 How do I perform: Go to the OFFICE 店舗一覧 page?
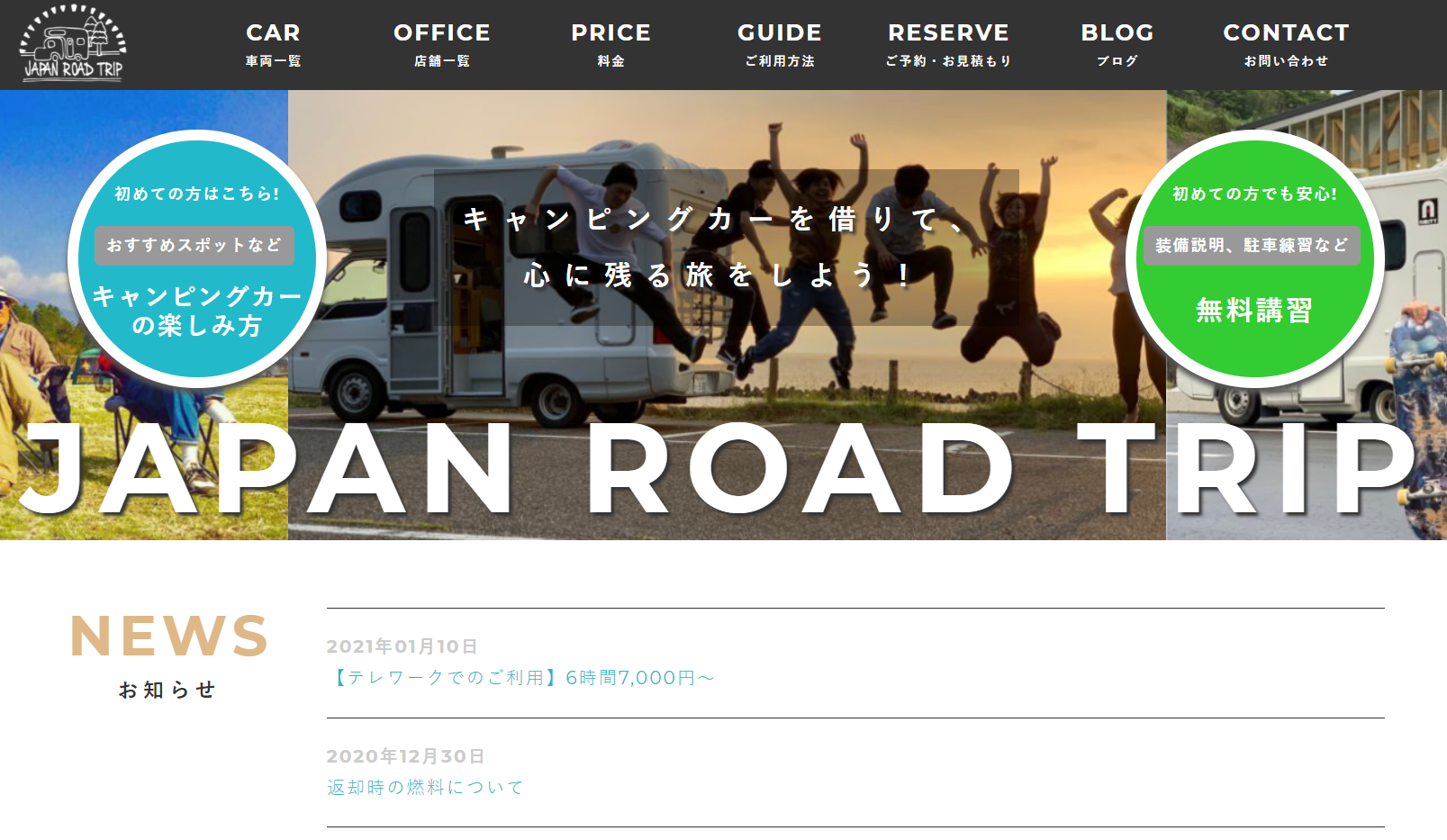pyautogui.click(x=442, y=44)
